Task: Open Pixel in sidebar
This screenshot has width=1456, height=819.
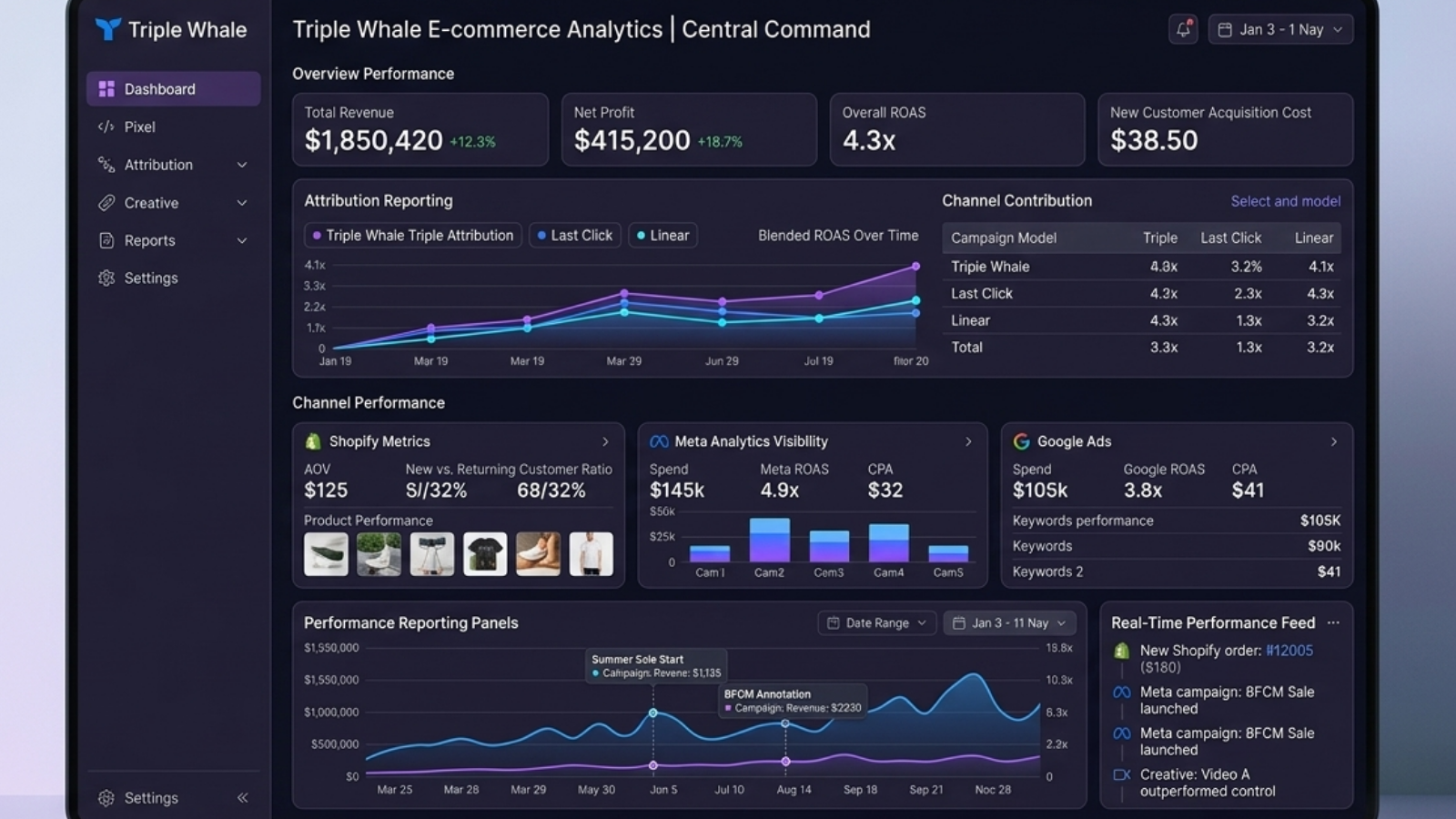Action: tap(174, 126)
